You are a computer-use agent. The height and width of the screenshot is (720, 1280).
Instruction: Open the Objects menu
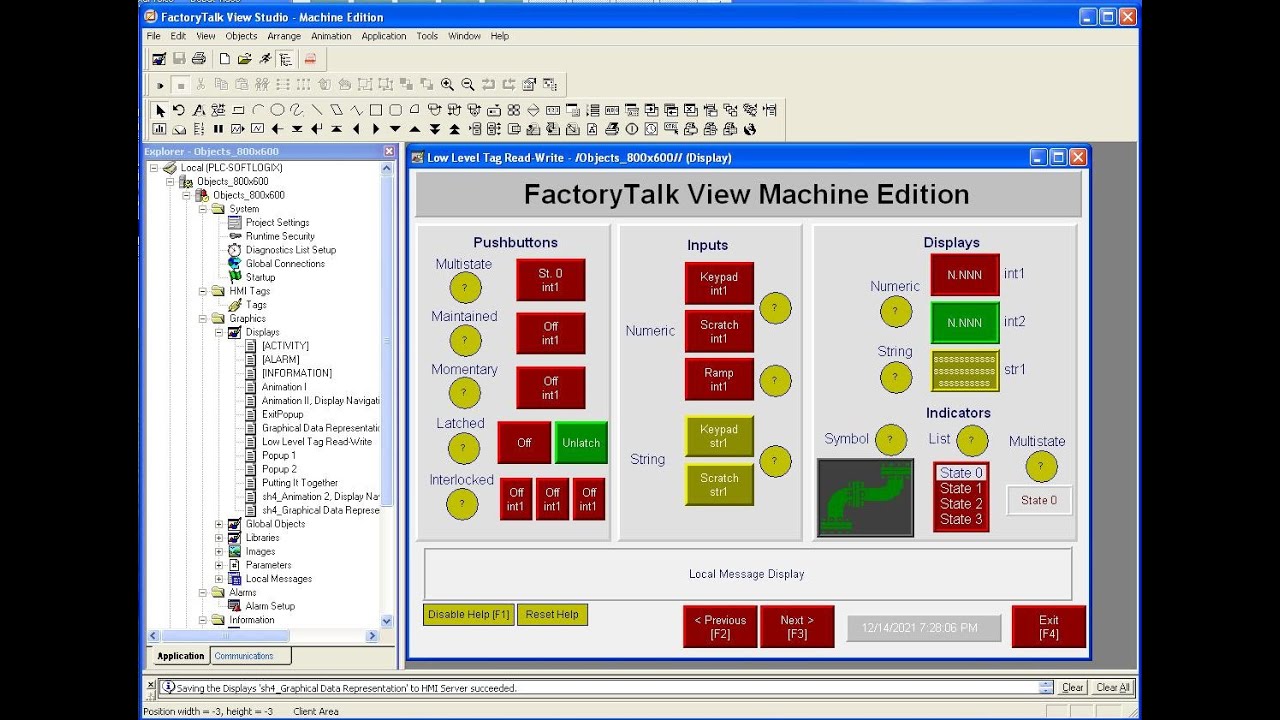(x=241, y=36)
